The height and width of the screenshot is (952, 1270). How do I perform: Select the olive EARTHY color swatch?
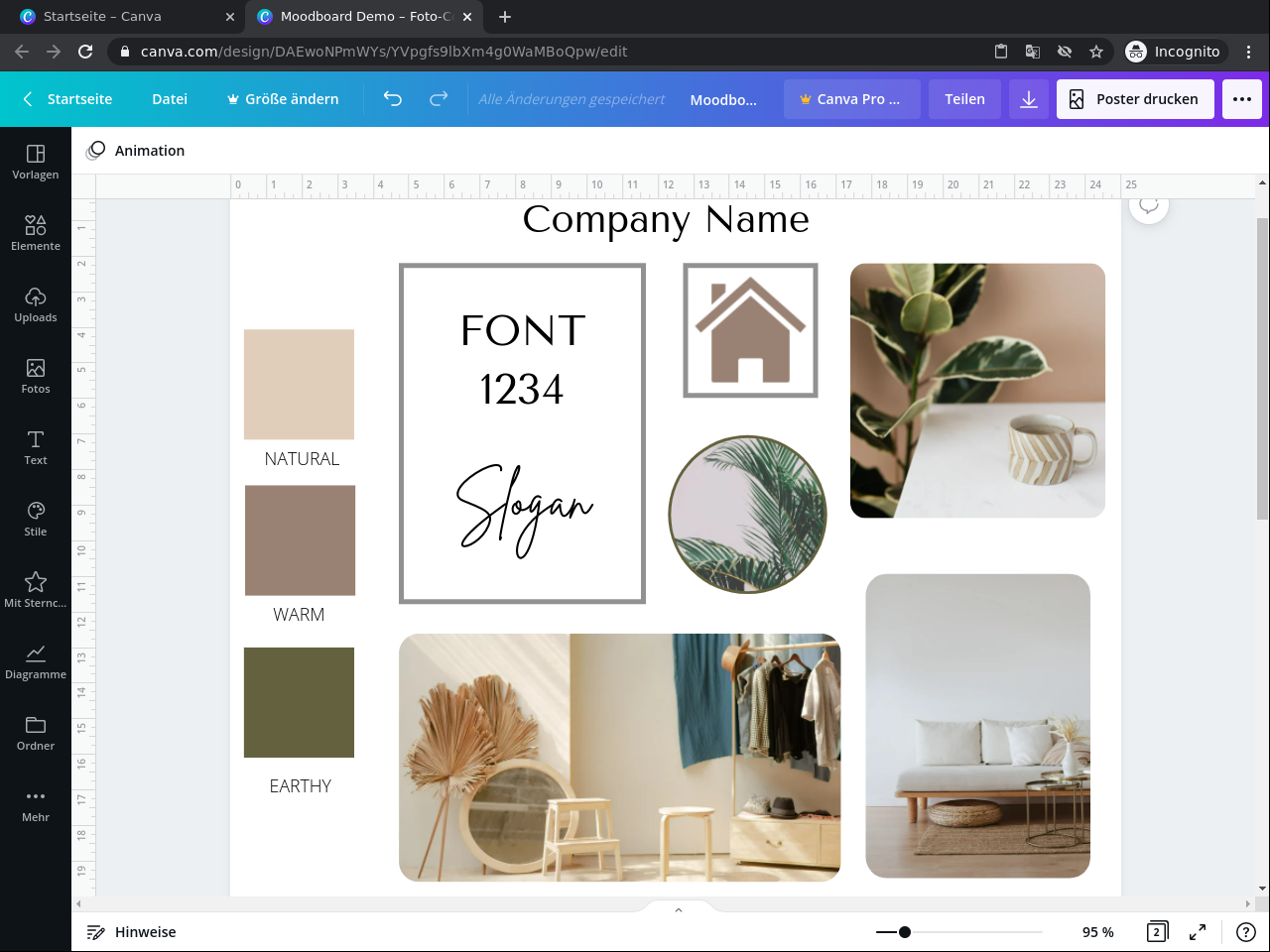299,702
